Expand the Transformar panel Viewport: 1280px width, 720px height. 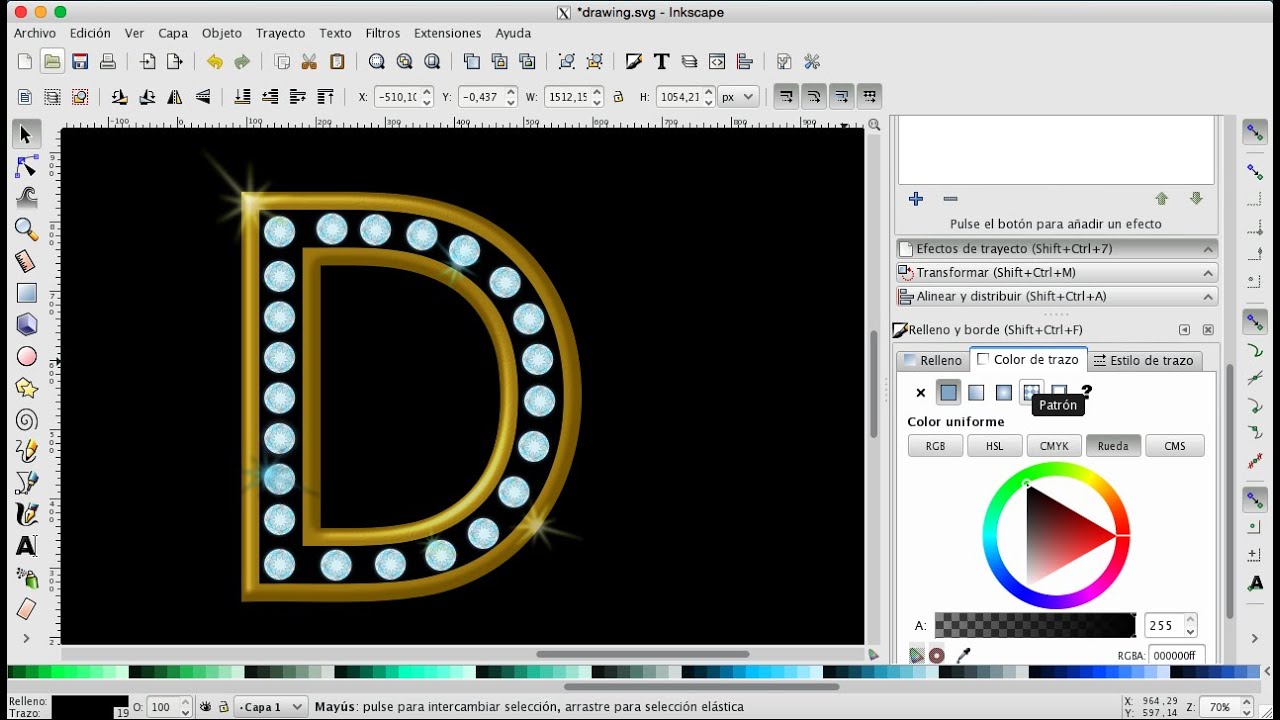(x=1056, y=273)
